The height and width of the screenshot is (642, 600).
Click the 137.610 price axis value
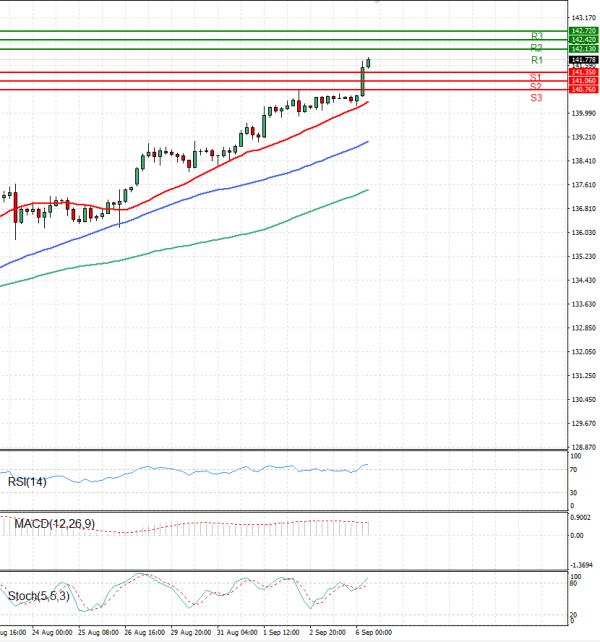point(584,185)
